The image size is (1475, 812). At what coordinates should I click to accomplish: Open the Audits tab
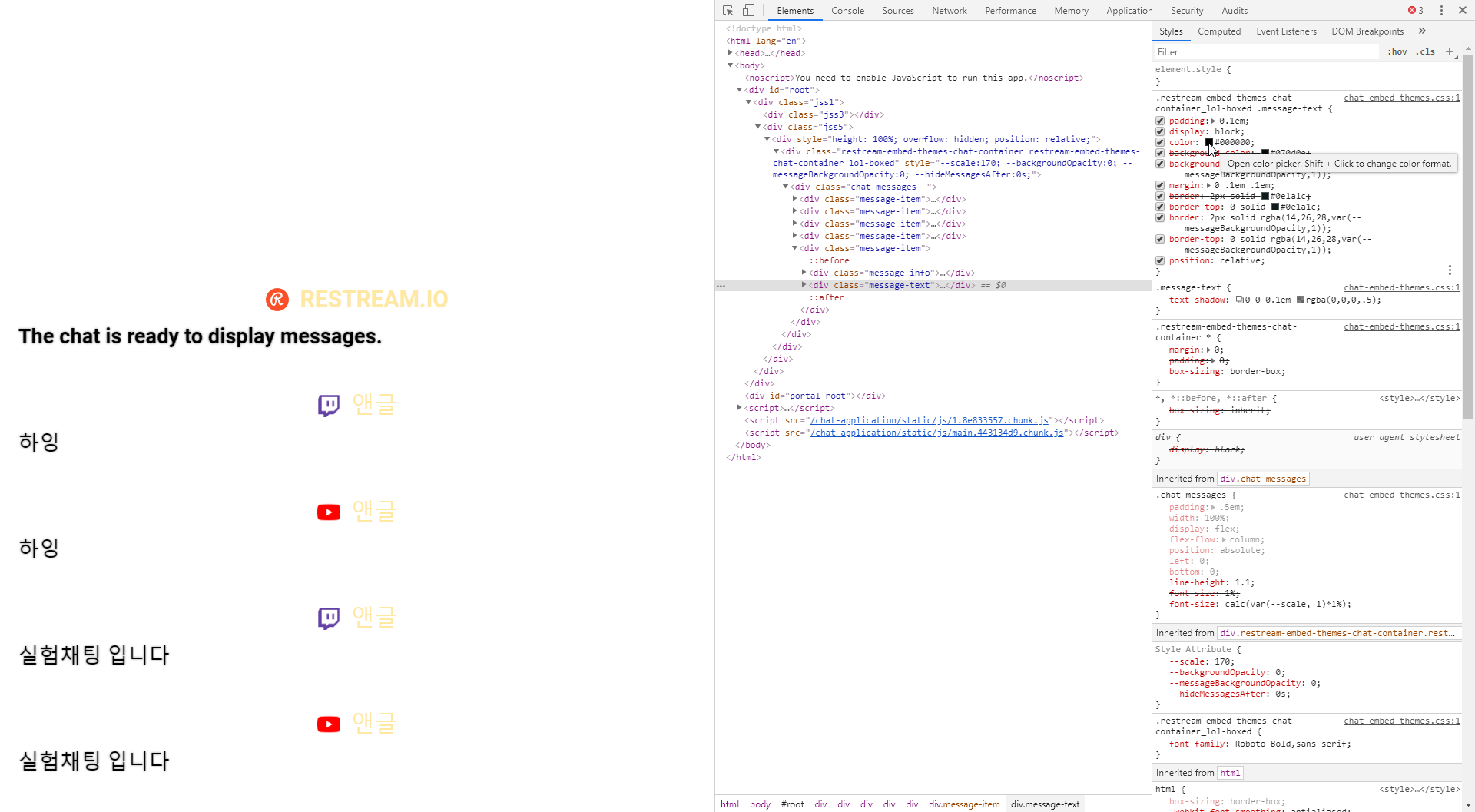click(1235, 10)
